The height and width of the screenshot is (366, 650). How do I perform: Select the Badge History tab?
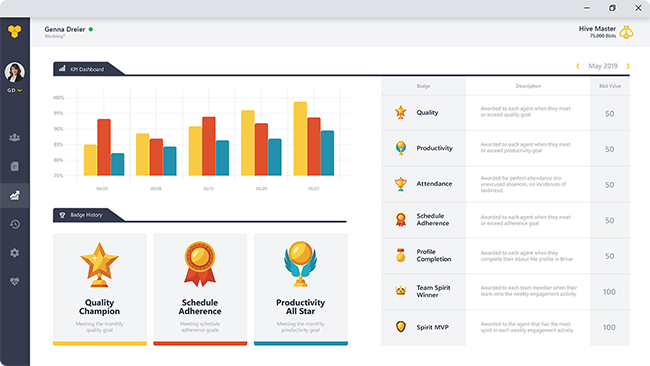pyautogui.click(x=88, y=215)
